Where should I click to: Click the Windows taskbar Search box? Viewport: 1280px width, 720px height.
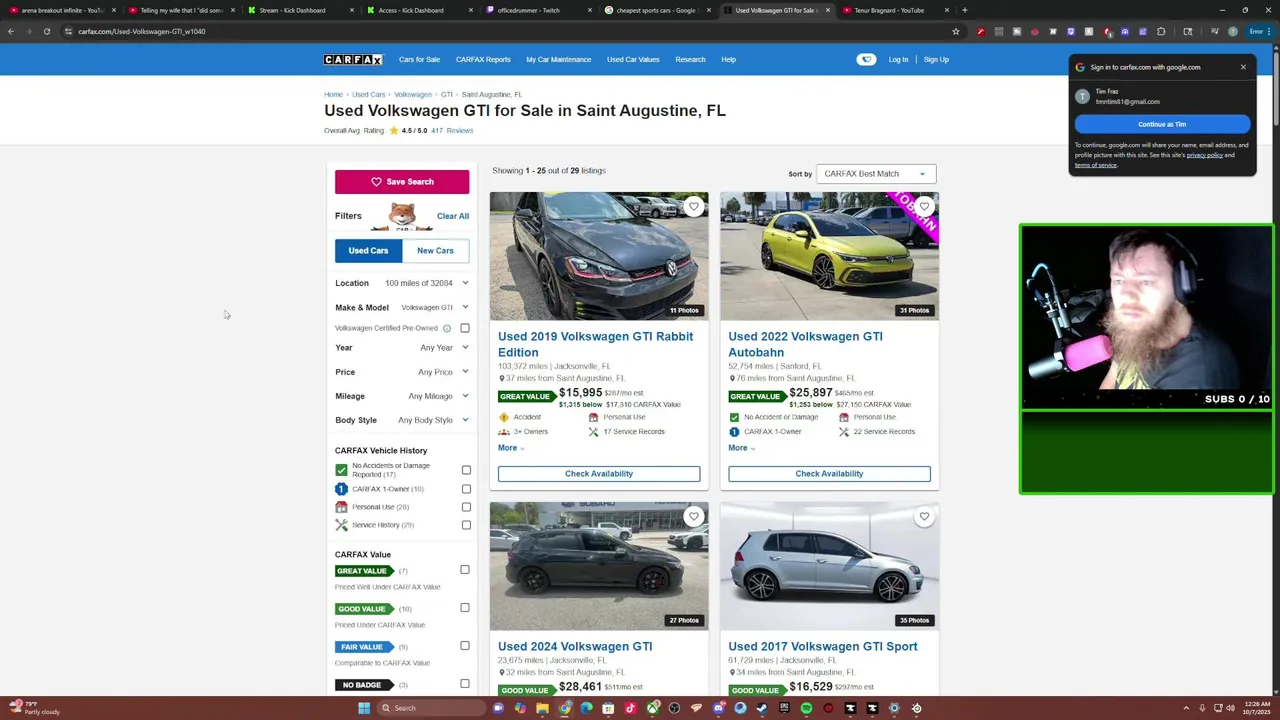[x=430, y=708]
